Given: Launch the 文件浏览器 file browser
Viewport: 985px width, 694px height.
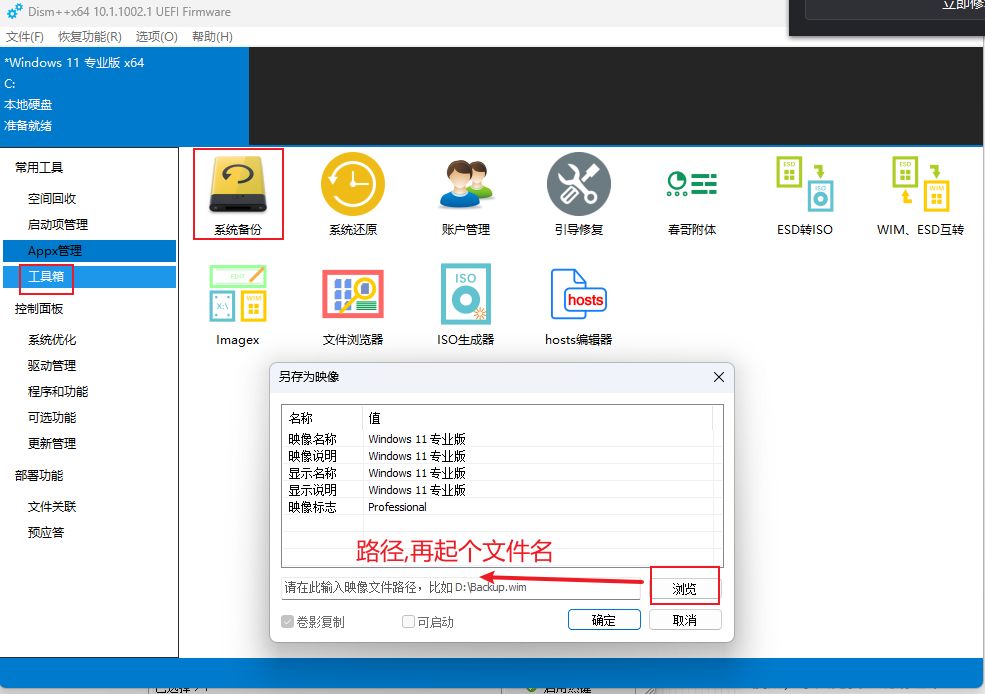Looking at the screenshot, I should coord(352,304).
